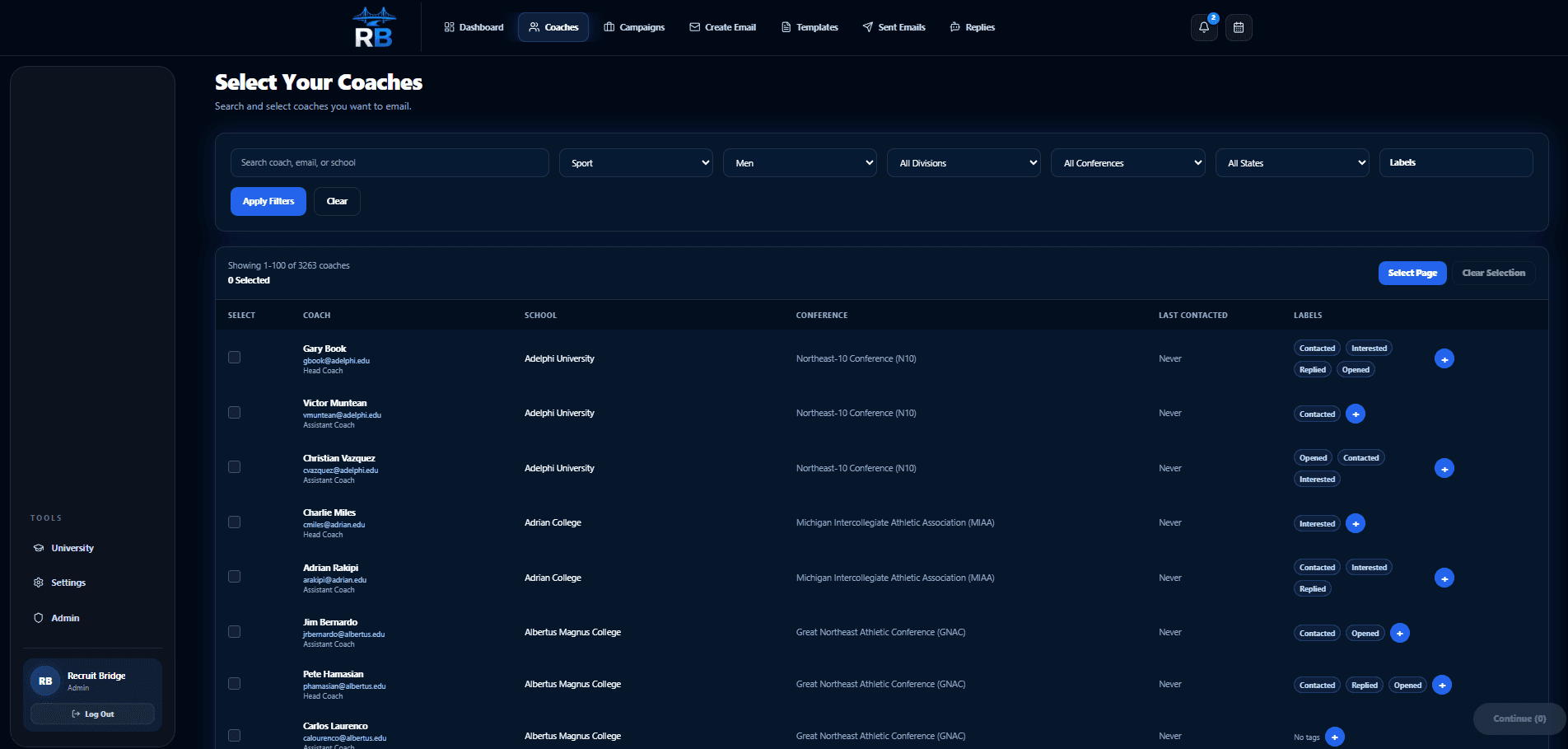The width and height of the screenshot is (1568, 749).
Task: Click Interested label on Charlie Miles row
Action: [x=1317, y=523]
